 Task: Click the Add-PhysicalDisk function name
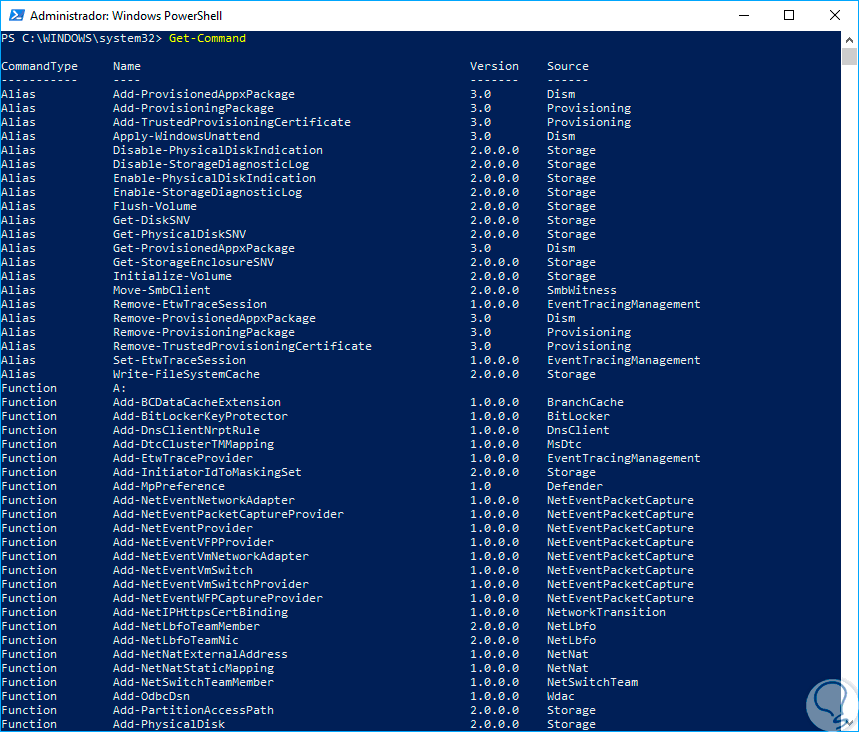point(168,724)
